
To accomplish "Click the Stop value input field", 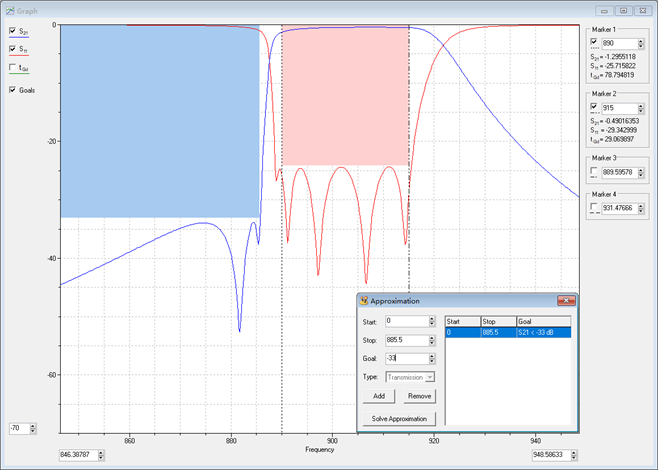I will (404, 340).
